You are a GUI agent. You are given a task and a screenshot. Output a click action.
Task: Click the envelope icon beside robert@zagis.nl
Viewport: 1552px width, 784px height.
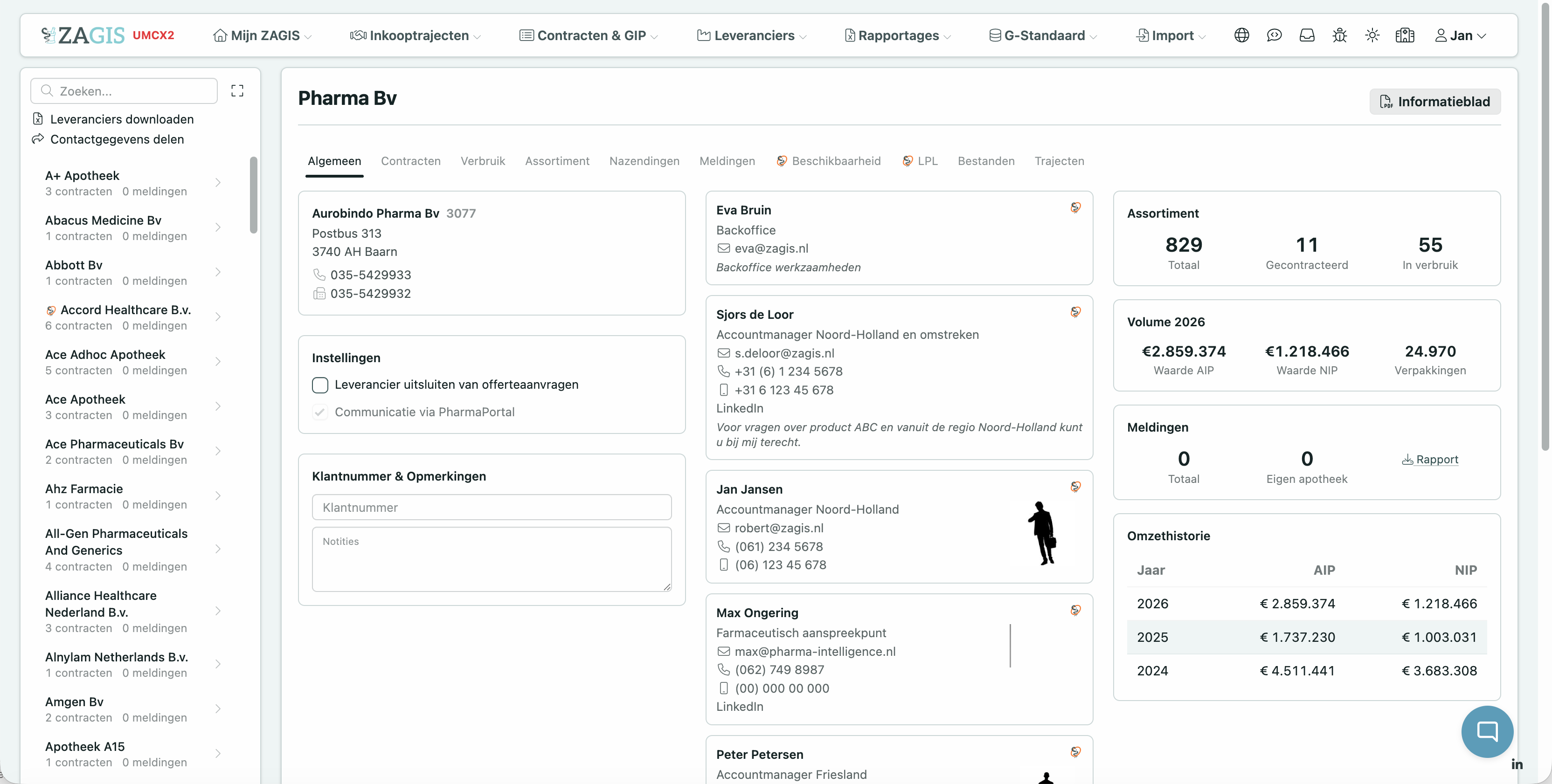724,528
